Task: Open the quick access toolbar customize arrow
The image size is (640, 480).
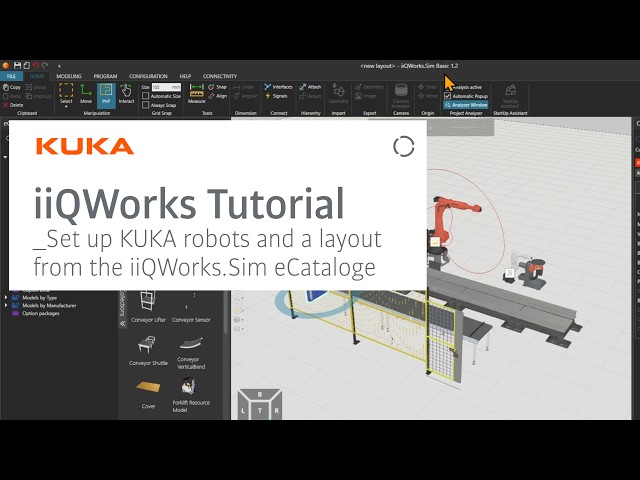Action: point(59,66)
